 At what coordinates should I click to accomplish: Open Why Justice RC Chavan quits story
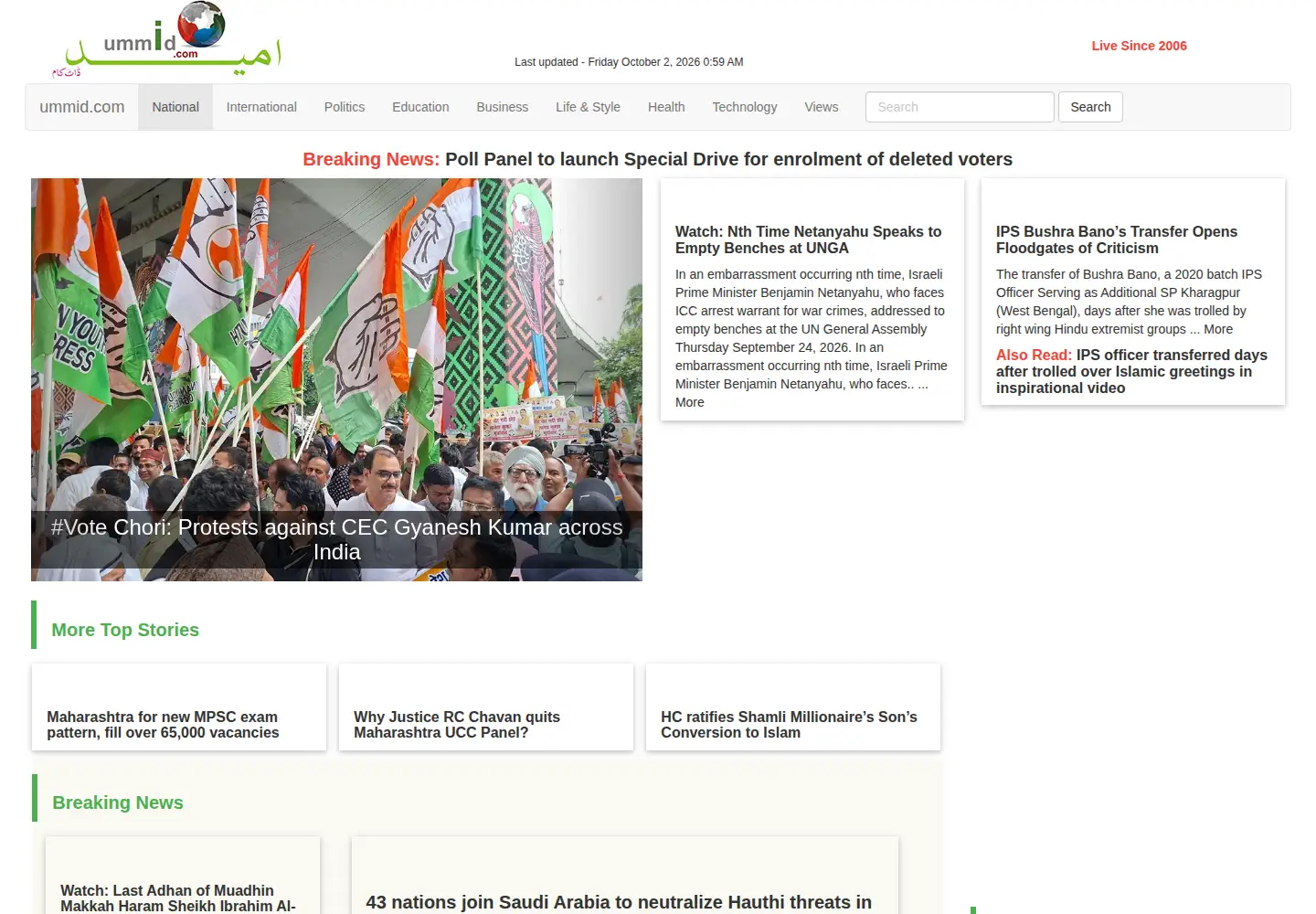457,725
